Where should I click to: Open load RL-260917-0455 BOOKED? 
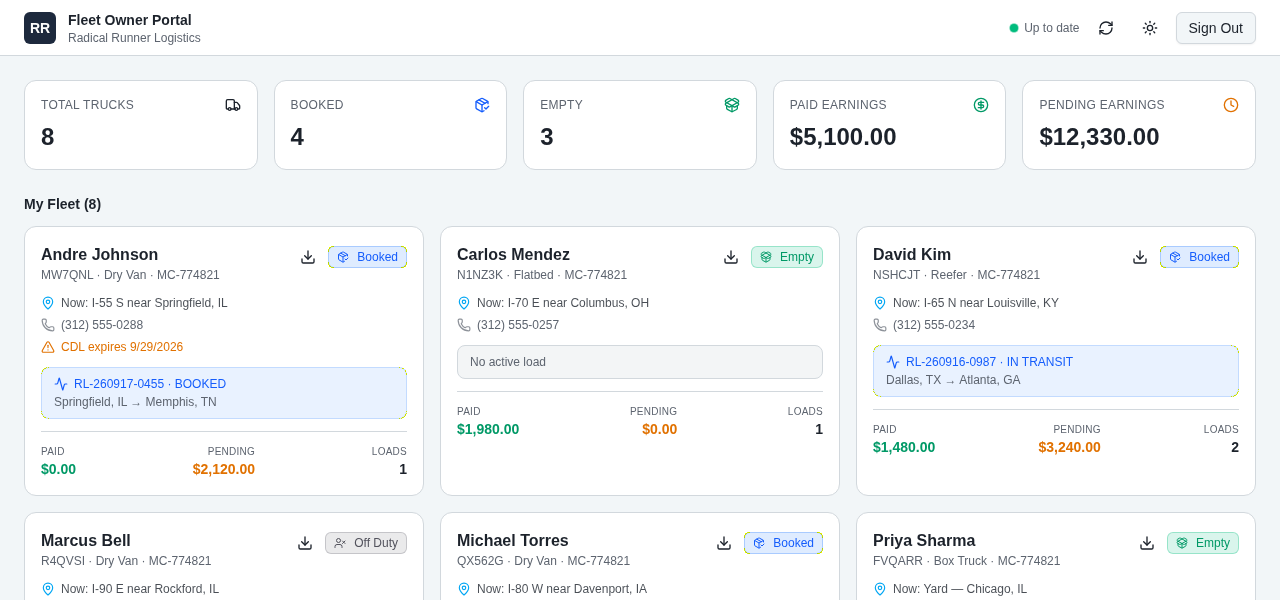(224, 393)
